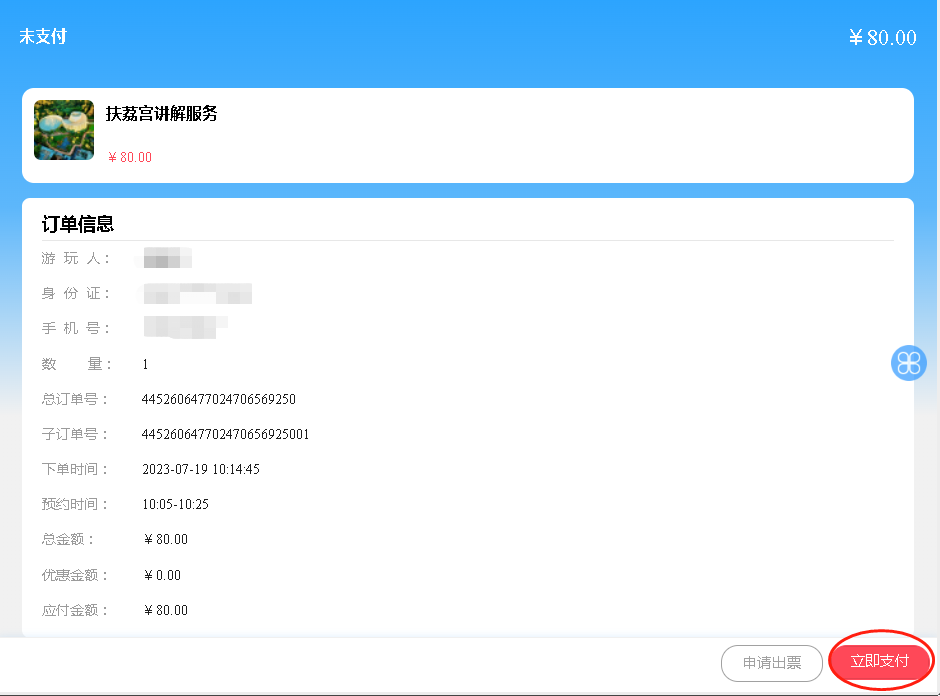940x696 pixels.
Task: Select total order number 445260647702470656925​0
Action: coord(219,399)
